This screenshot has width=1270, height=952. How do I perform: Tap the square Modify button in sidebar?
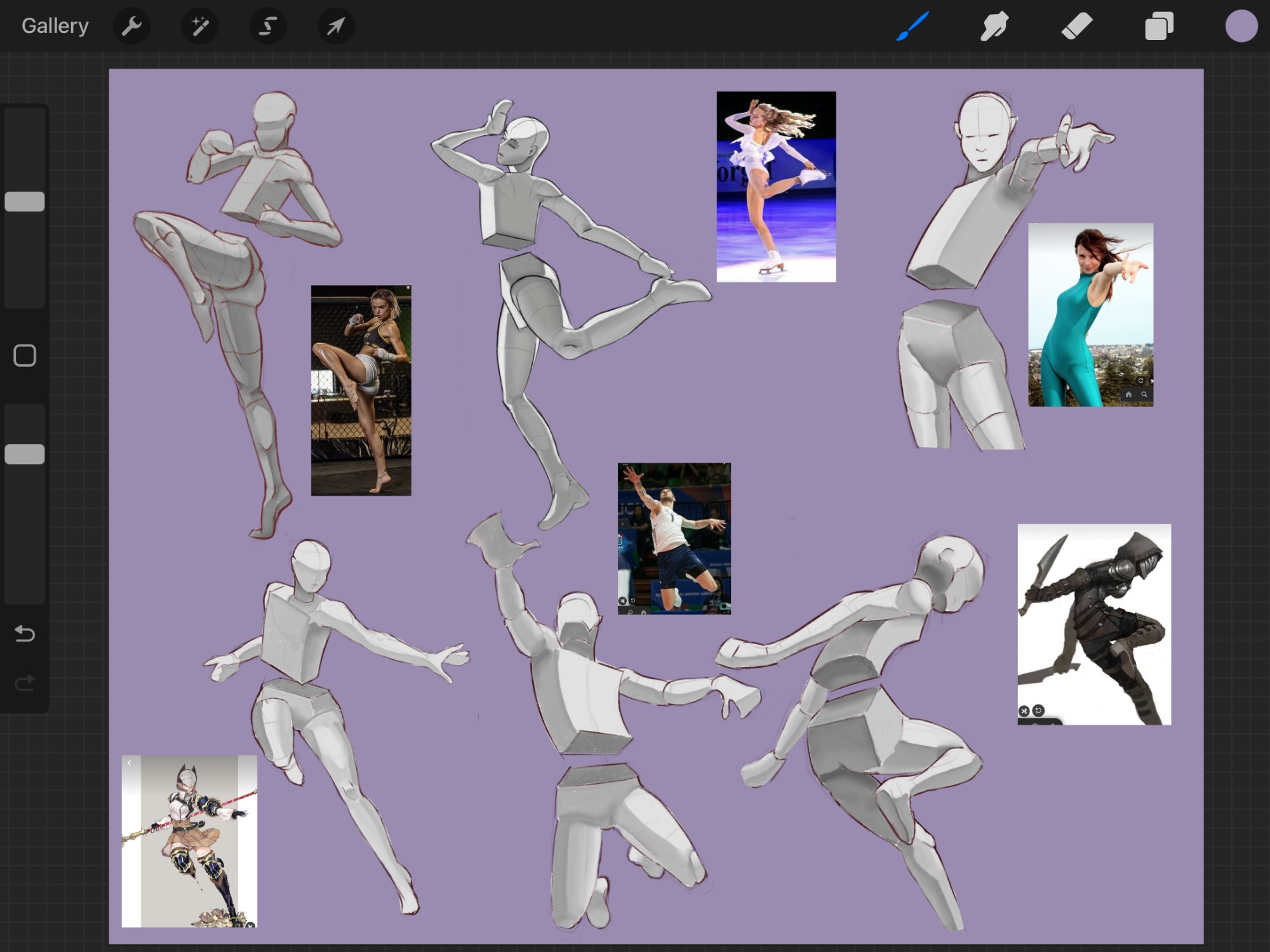coord(25,355)
